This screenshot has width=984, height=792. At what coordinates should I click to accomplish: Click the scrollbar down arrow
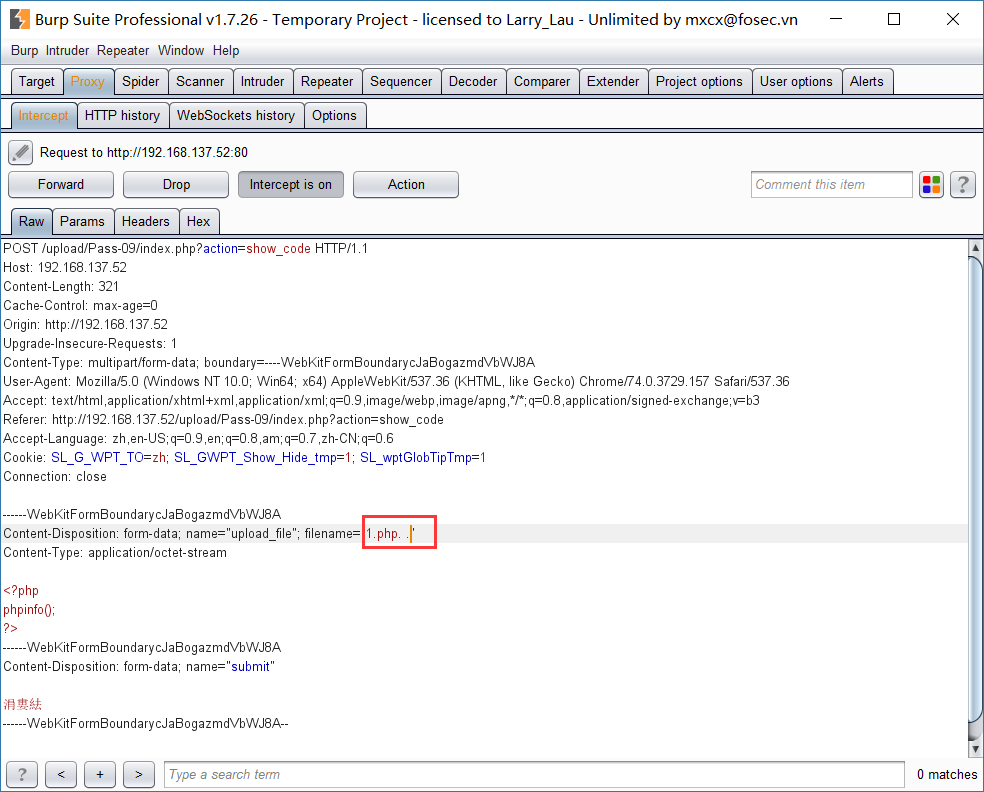(975, 748)
